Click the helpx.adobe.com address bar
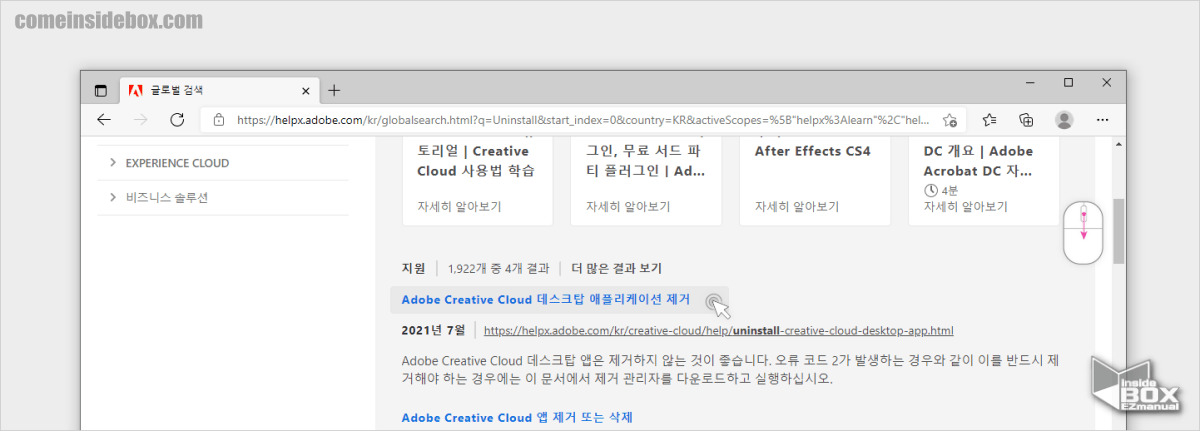Screen dimensions: 1200x431 click(x=583, y=120)
